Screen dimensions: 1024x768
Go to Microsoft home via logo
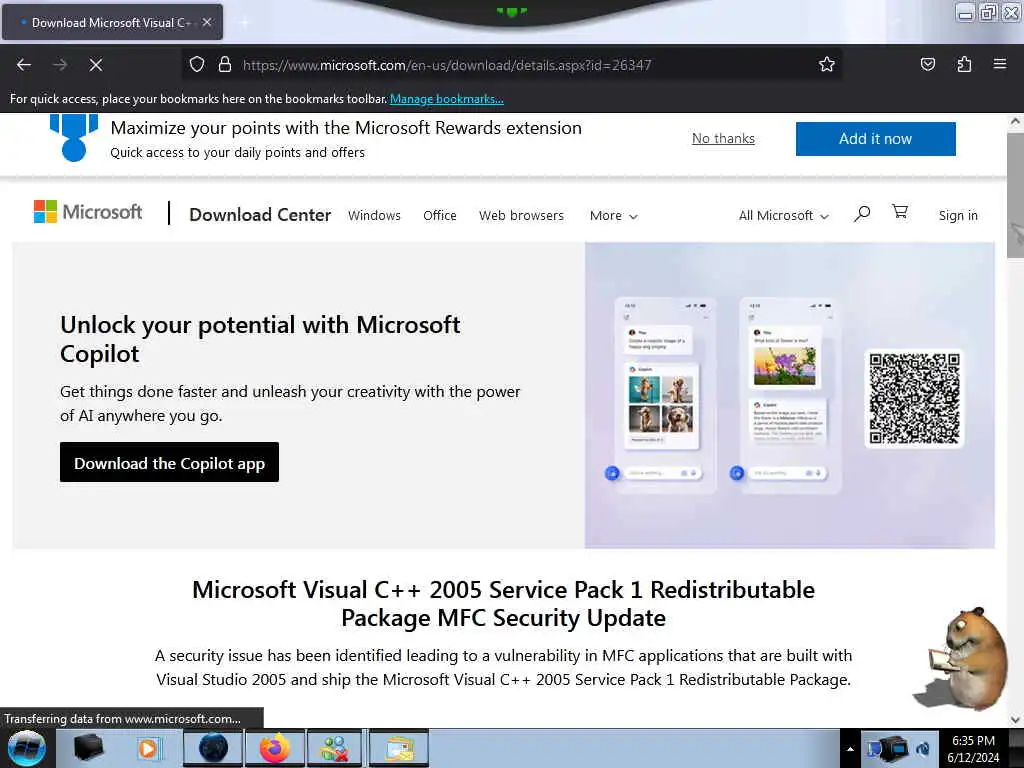(x=88, y=212)
